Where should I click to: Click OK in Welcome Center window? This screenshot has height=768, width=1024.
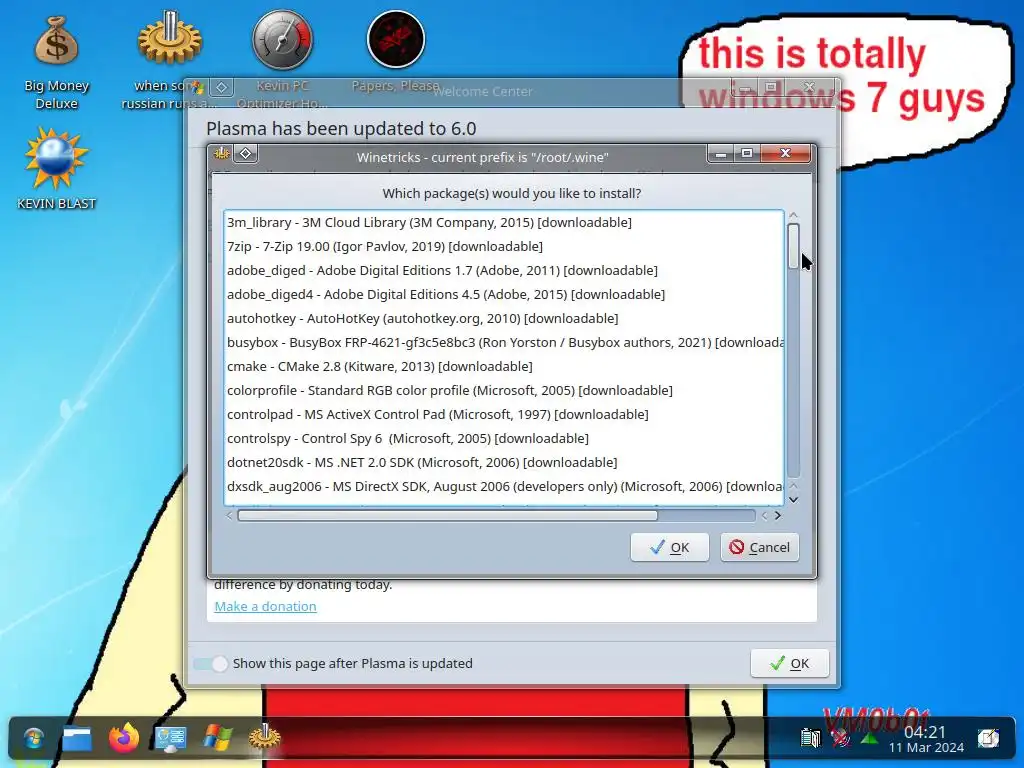click(x=790, y=664)
